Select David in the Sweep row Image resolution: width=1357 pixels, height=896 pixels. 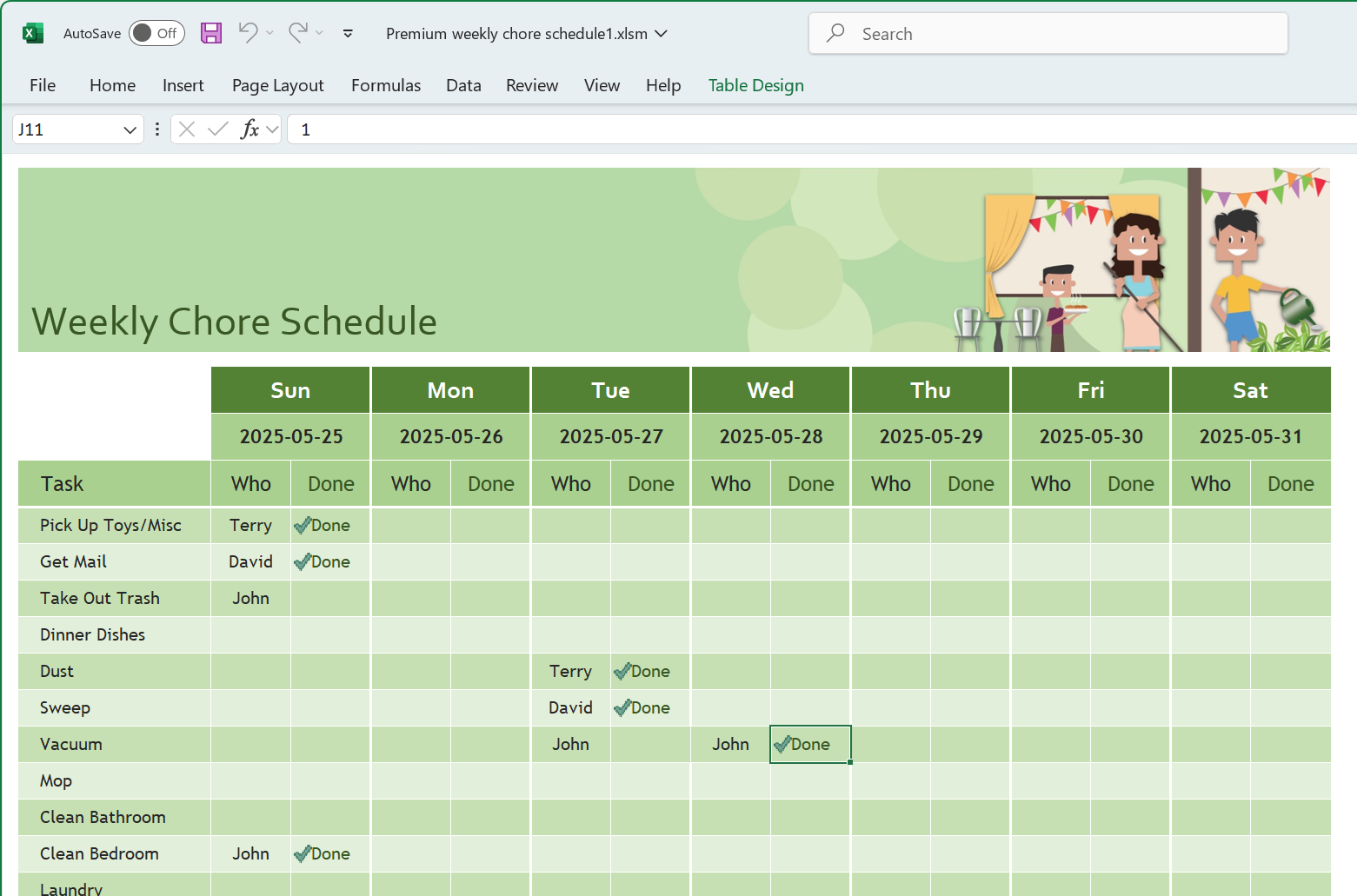(x=570, y=707)
